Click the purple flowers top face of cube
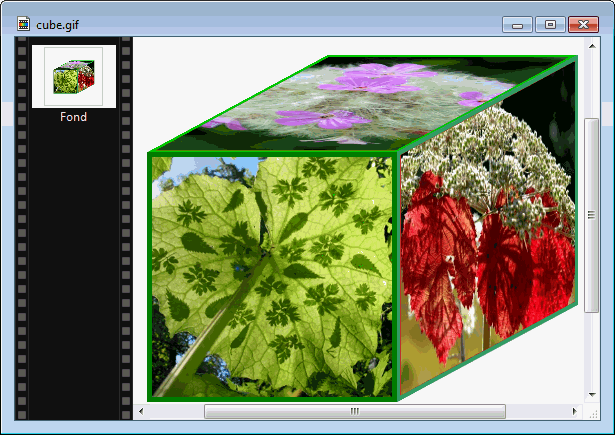Image resolution: width=615 pixels, height=435 pixels. 363,104
